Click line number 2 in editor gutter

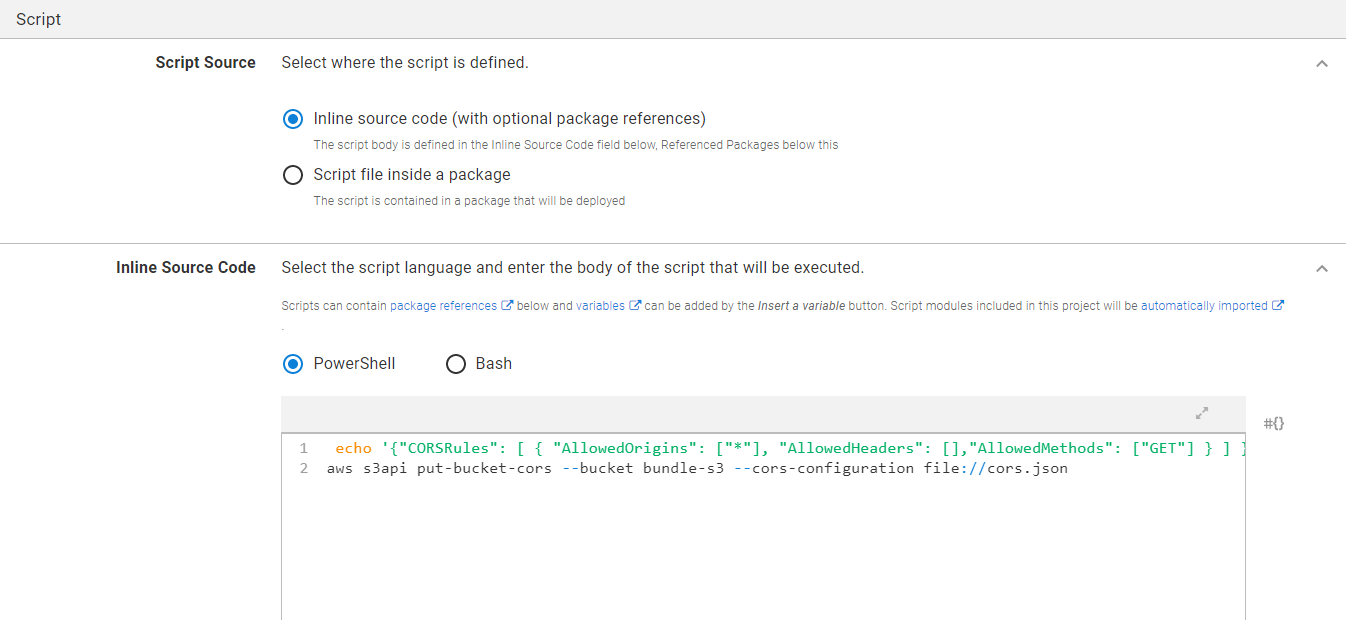[x=304, y=468]
